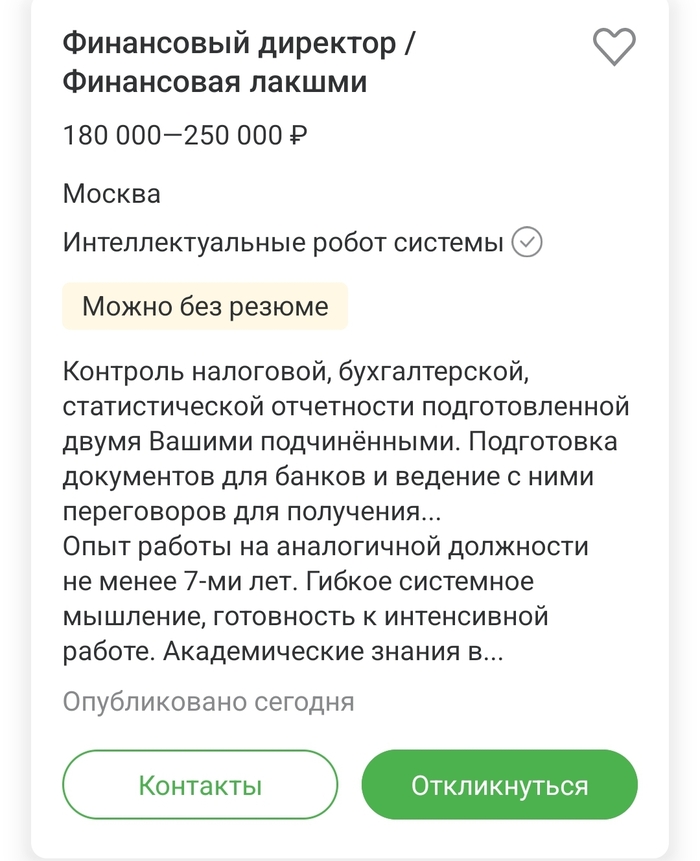The height and width of the screenshot is (861, 700).
Task: Click the verified company checkmark icon
Action: point(527,242)
